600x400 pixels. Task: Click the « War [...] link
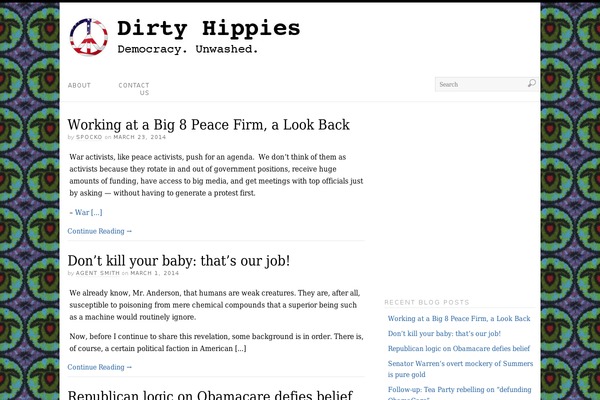[86, 212]
